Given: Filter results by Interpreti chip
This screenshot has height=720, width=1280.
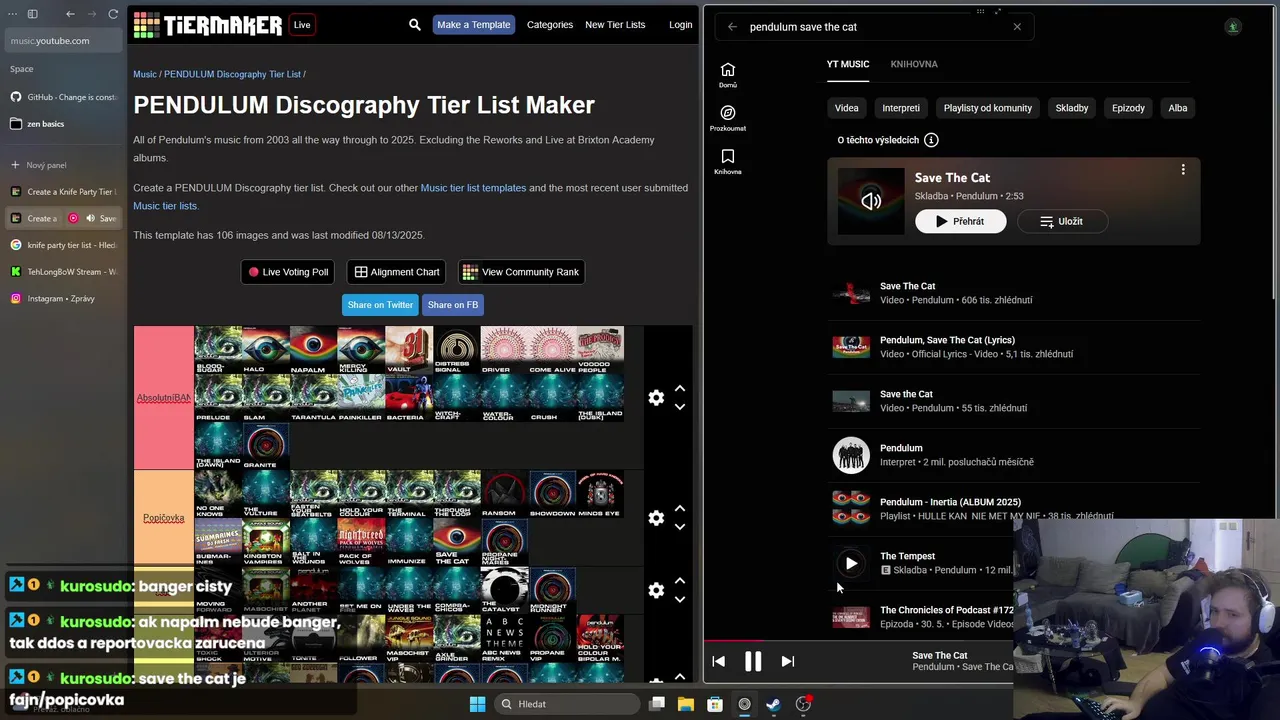Looking at the screenshot, I should (x=901, y=108).
